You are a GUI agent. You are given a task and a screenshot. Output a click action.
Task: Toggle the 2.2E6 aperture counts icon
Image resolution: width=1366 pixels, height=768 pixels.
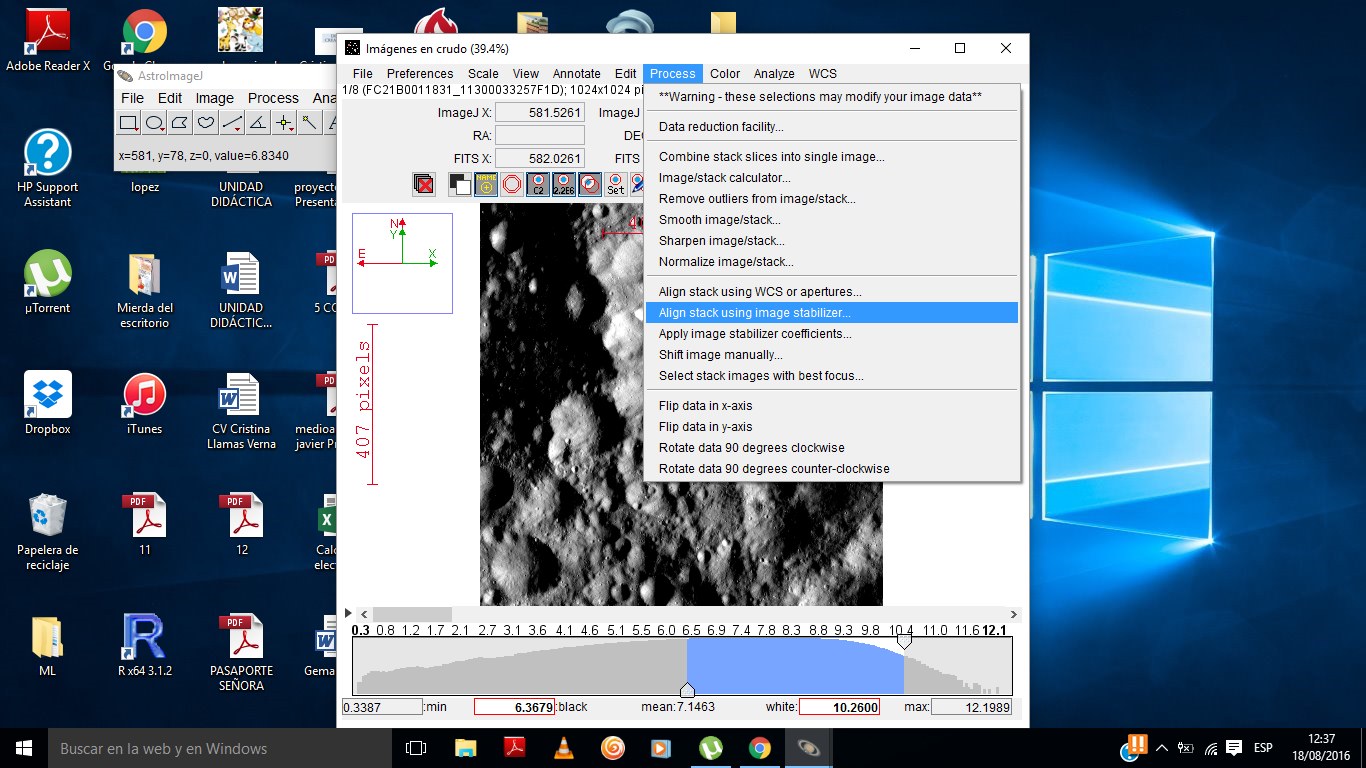point(564,184)
